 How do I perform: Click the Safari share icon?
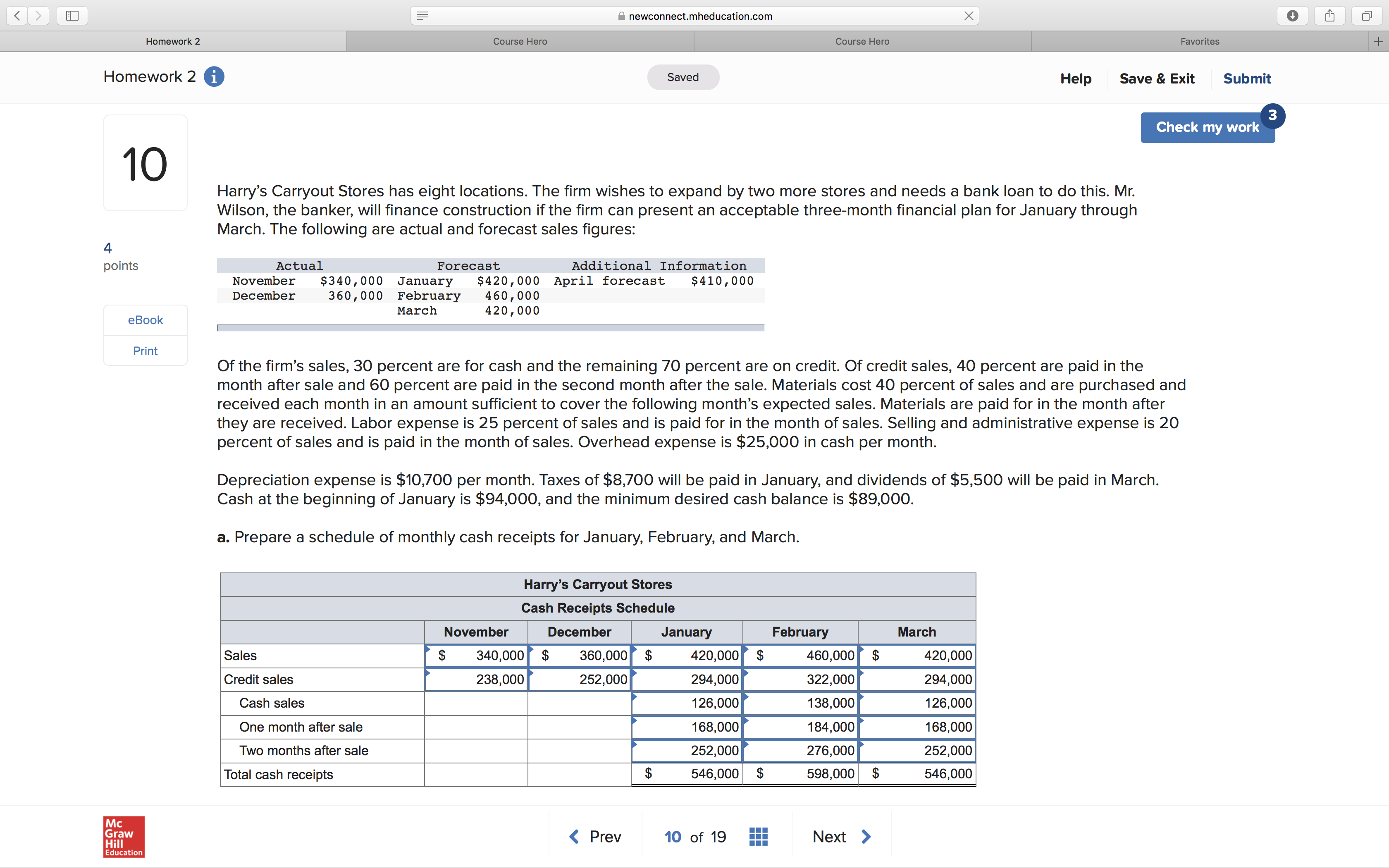[1329, 16]
